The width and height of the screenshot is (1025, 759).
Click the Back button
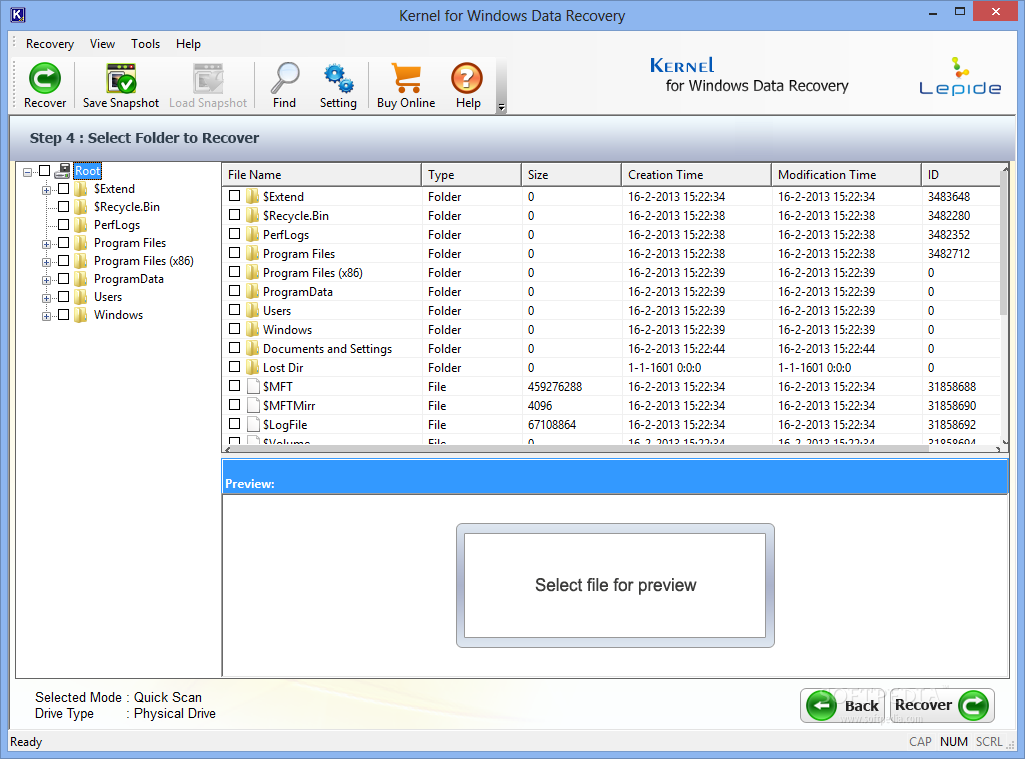[x=843, y=705]
